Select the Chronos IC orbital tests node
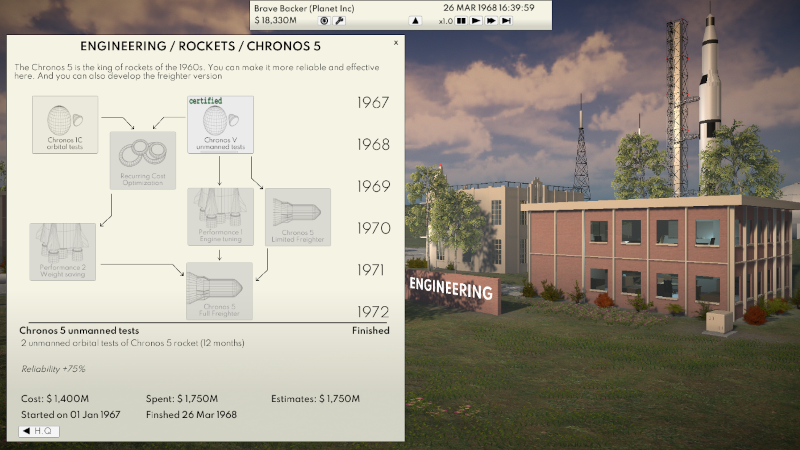This screenshot has height=450, width=800. (x=64, y=124)
